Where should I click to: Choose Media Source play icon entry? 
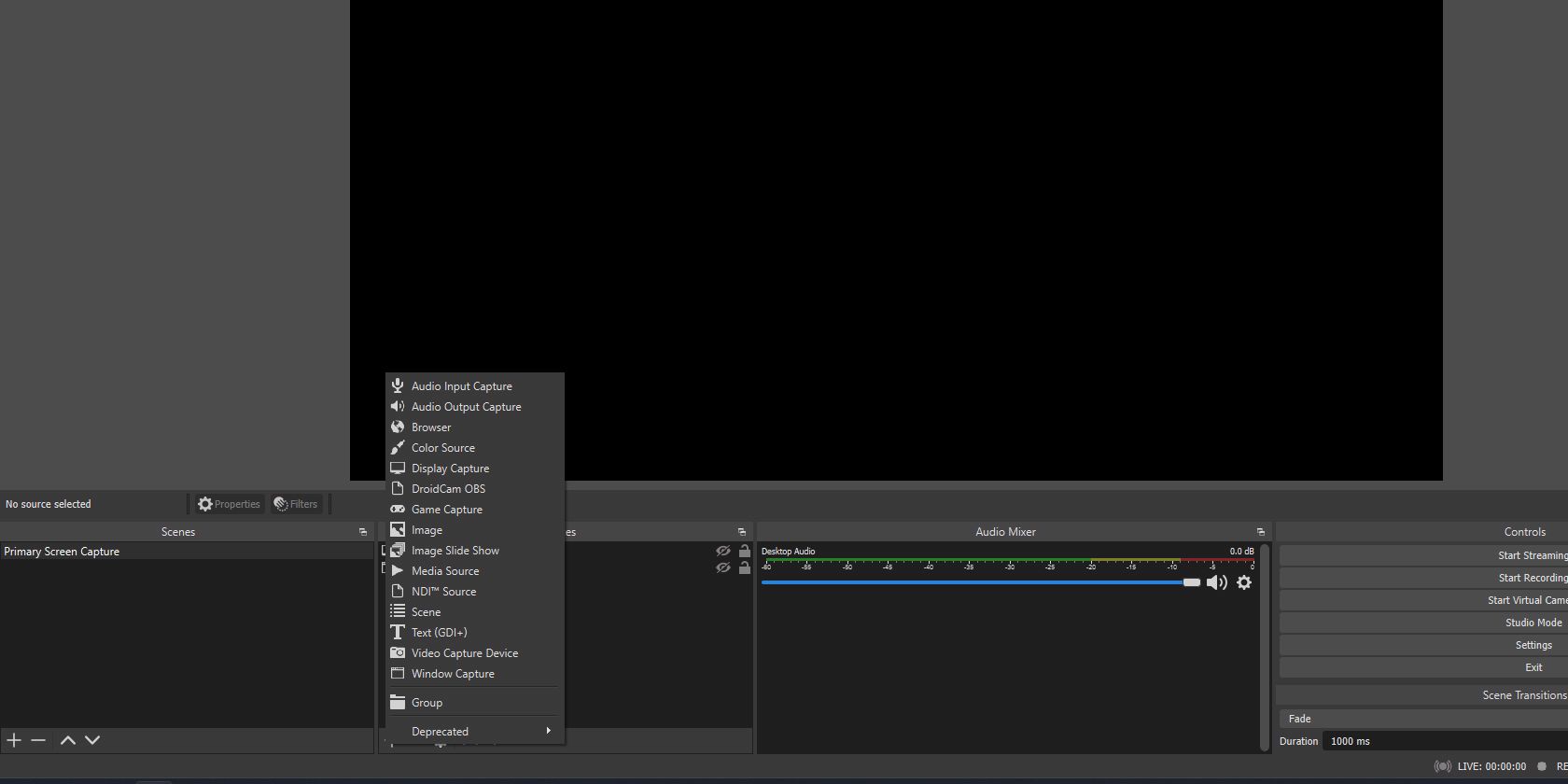pyautogui.click(x=475, y=571)
